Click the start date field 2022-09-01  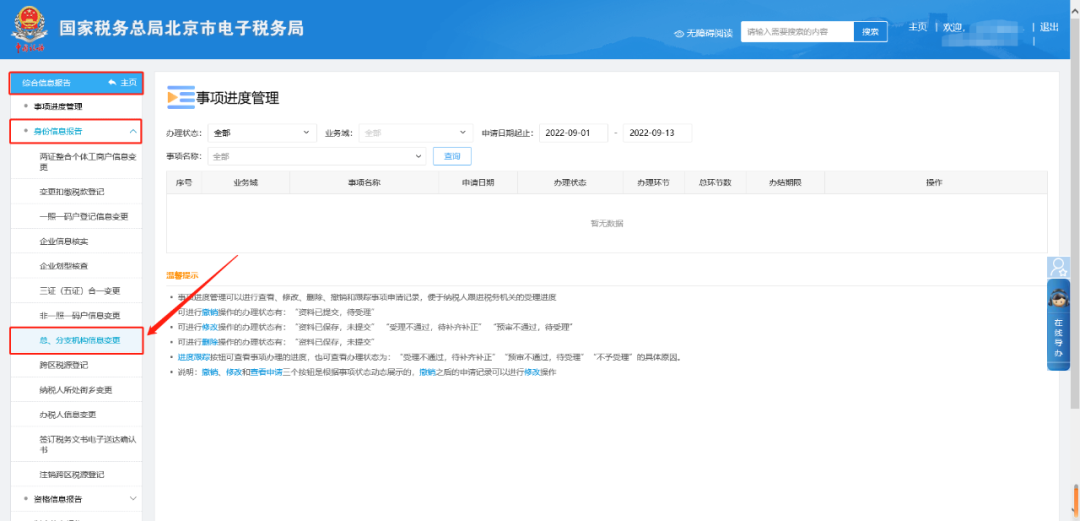573,133
